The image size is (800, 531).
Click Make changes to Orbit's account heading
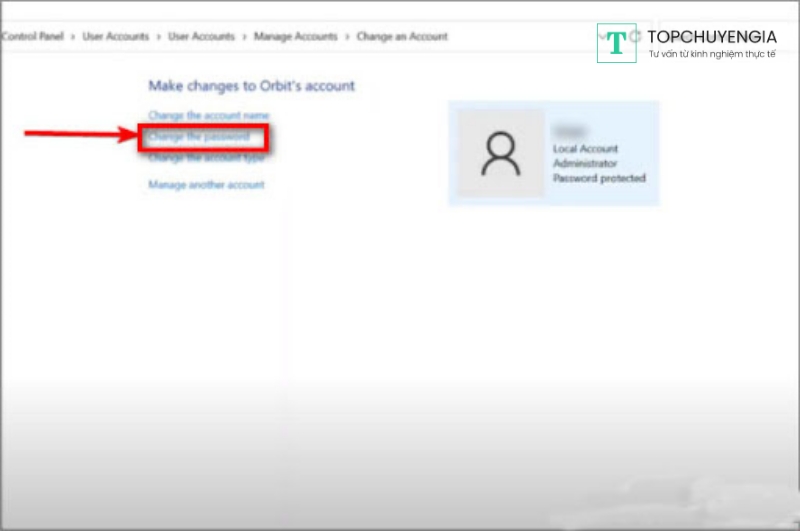251,86
